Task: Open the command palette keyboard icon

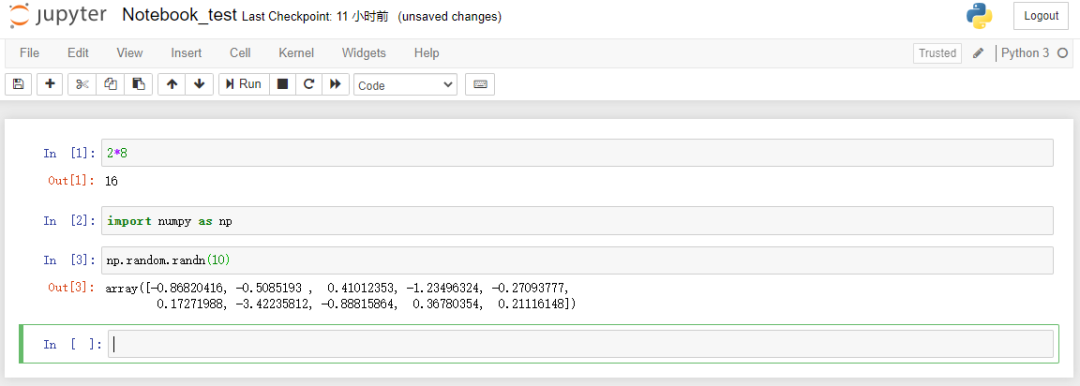Action: pyautogui.click(x=480, y=84)
